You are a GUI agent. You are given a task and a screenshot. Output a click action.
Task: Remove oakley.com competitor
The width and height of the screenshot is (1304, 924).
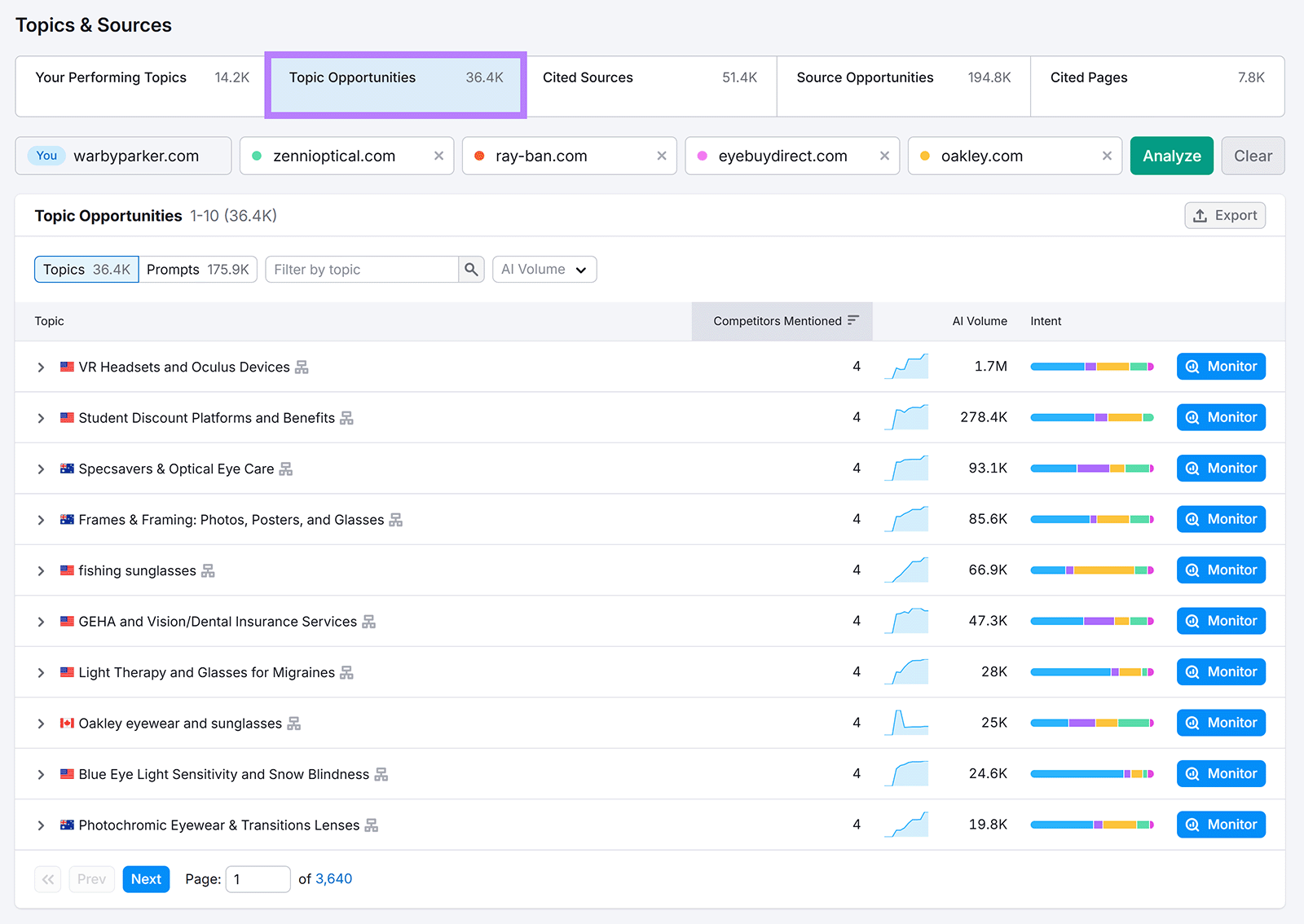point(1107,156)
